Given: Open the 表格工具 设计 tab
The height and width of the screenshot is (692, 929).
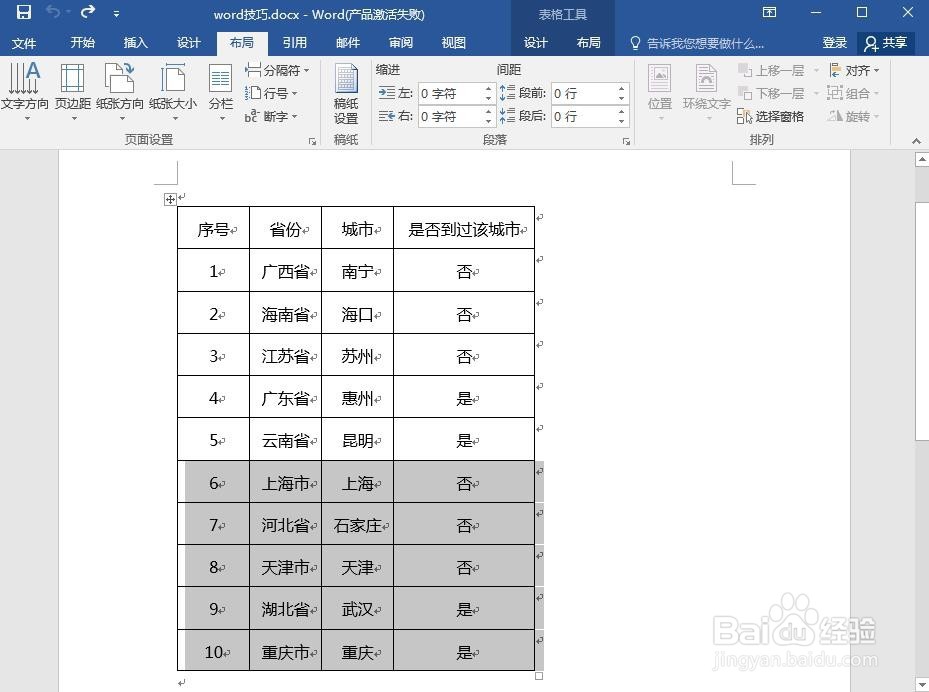Looking at the screenshot, I should 534,42.
